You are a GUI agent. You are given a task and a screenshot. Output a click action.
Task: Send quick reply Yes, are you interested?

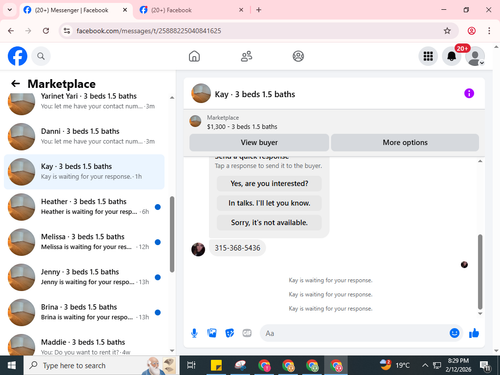269,184
